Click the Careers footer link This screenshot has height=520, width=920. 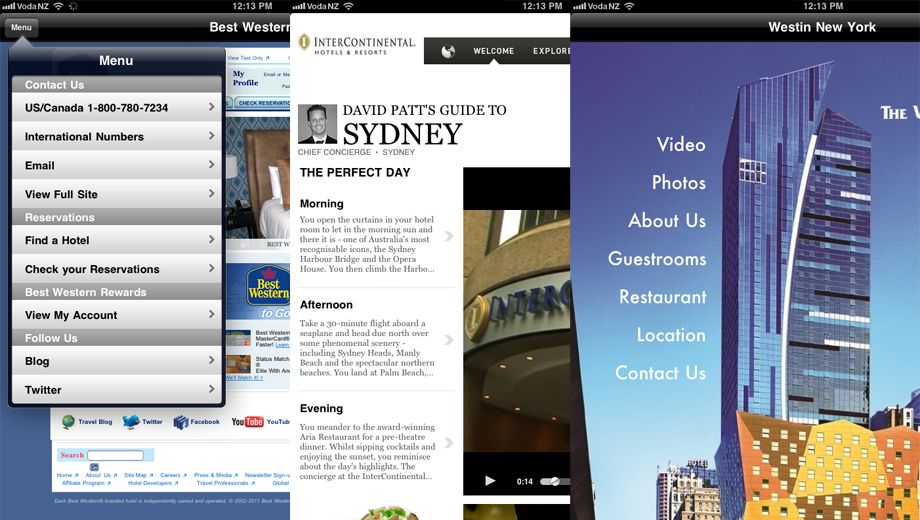point(172,475)
